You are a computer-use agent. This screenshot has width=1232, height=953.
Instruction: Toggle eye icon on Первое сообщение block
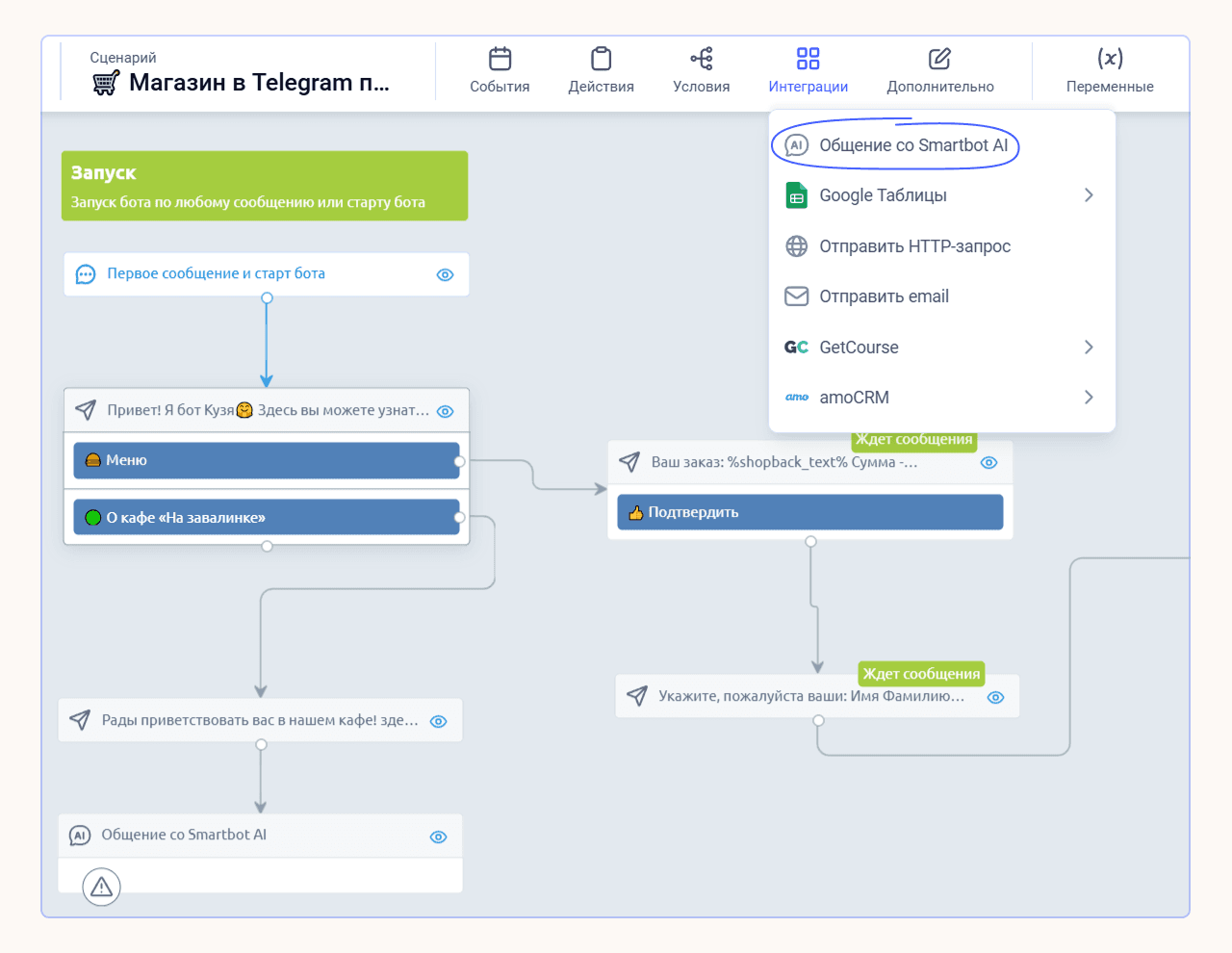pyautogui.click(x=445, y=274)
